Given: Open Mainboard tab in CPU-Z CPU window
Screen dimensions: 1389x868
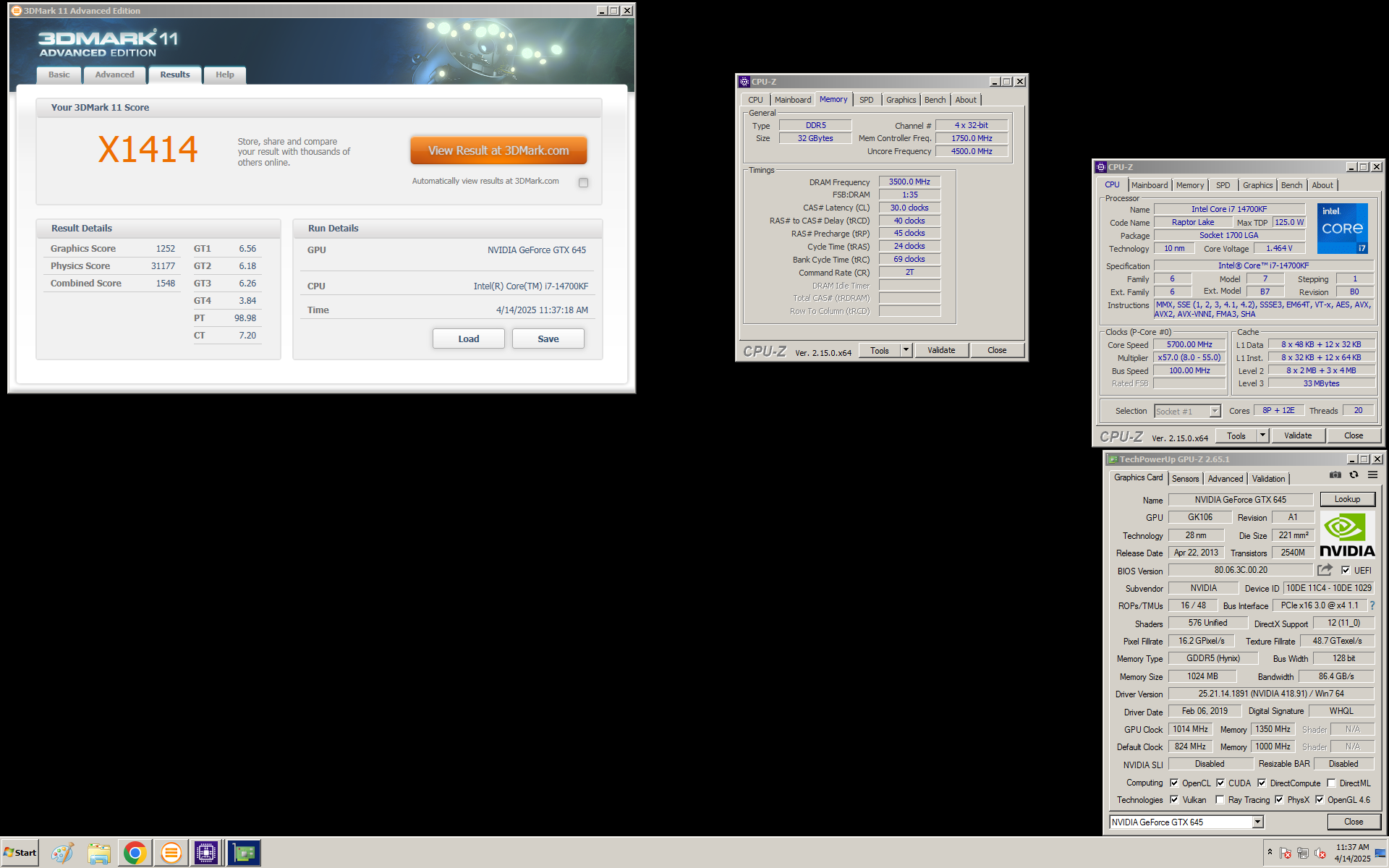Looking at the screenshot, I should point(1150,185).
